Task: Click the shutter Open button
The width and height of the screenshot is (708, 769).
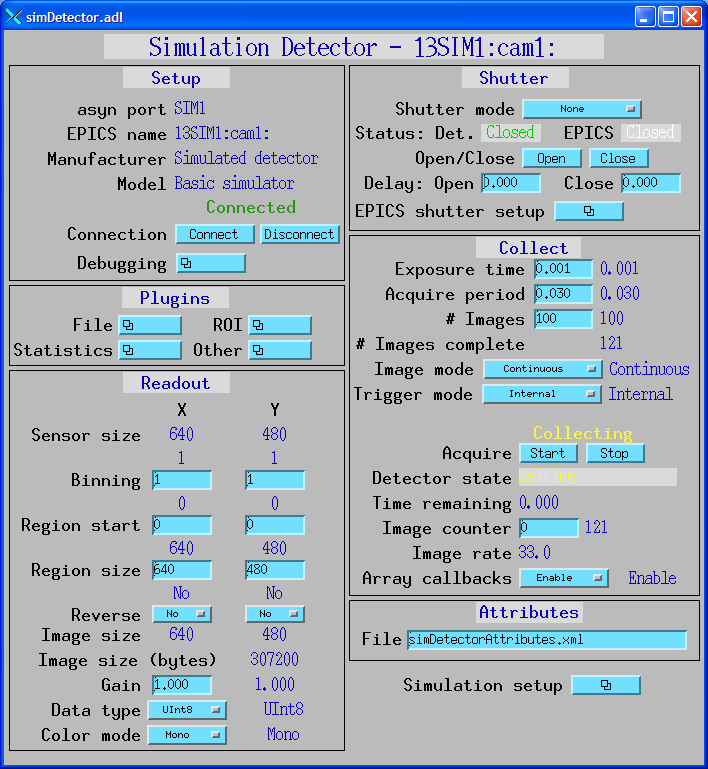Action: click(x=551, y=159)
